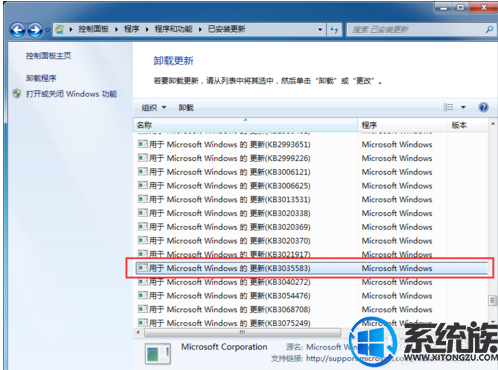Click the update icon of KB3035583

coord(143,268)
